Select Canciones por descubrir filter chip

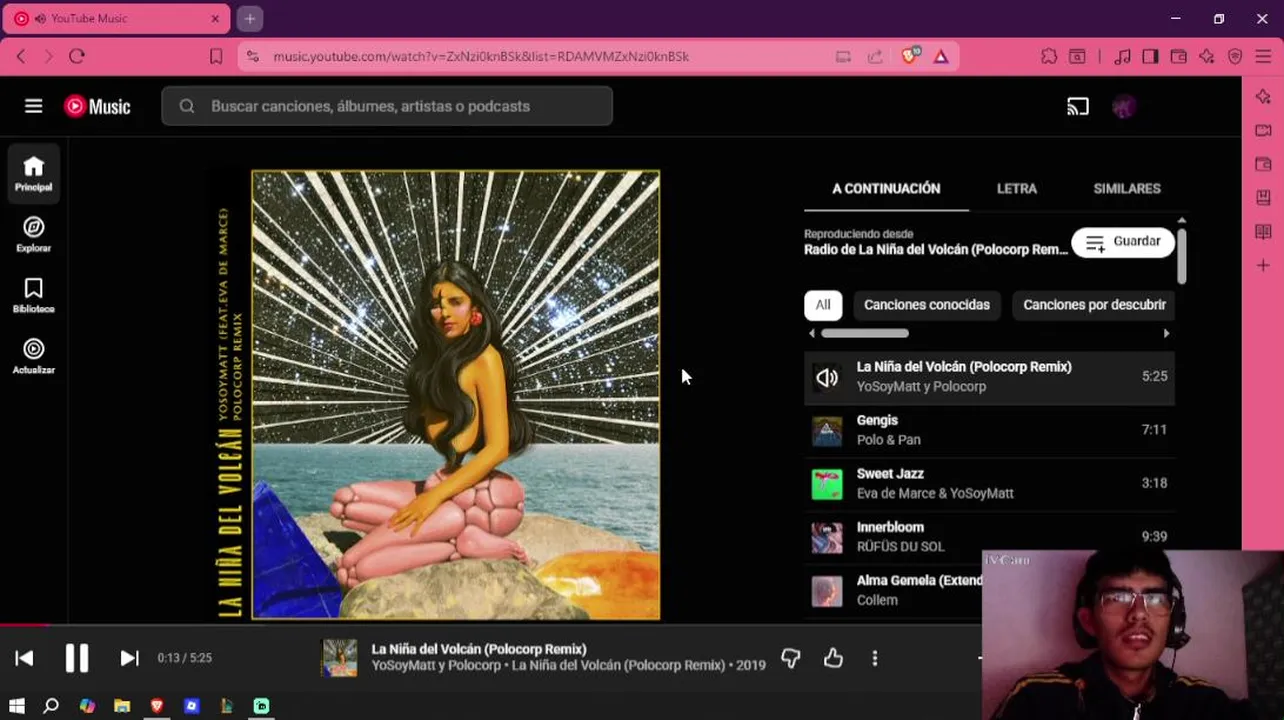point(1094,305)
